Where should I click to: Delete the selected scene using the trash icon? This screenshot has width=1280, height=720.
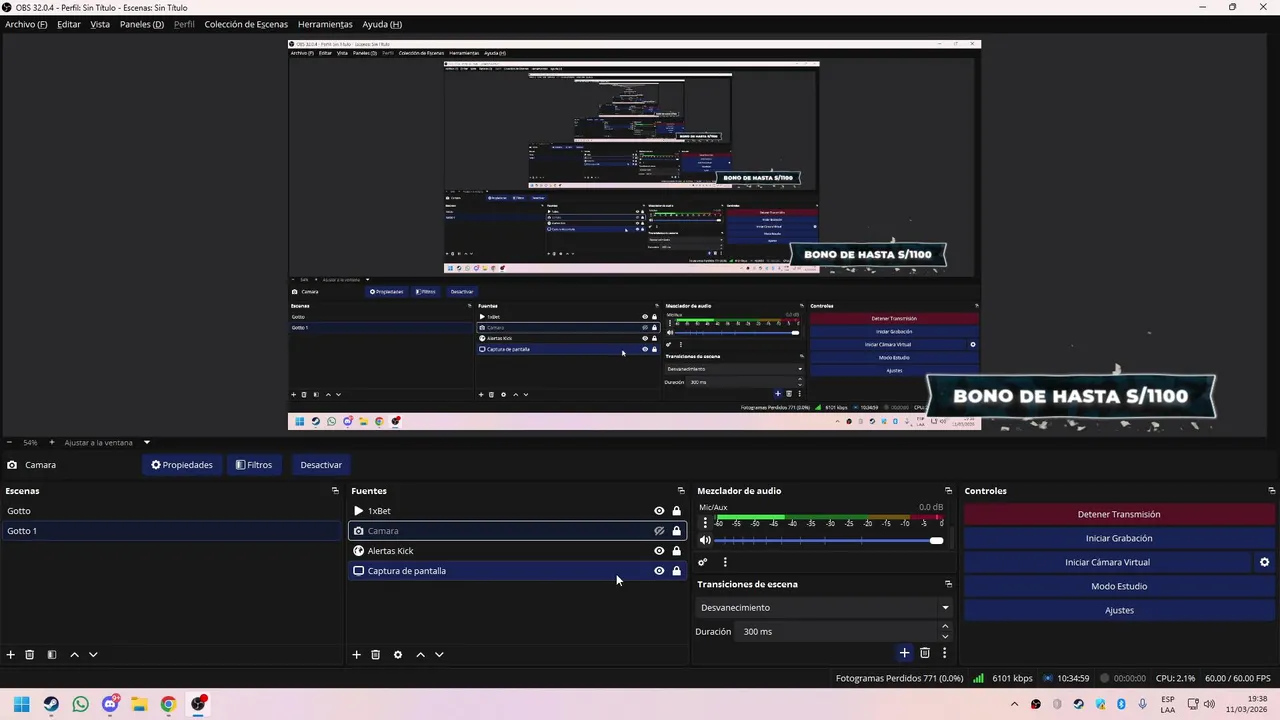30,655
